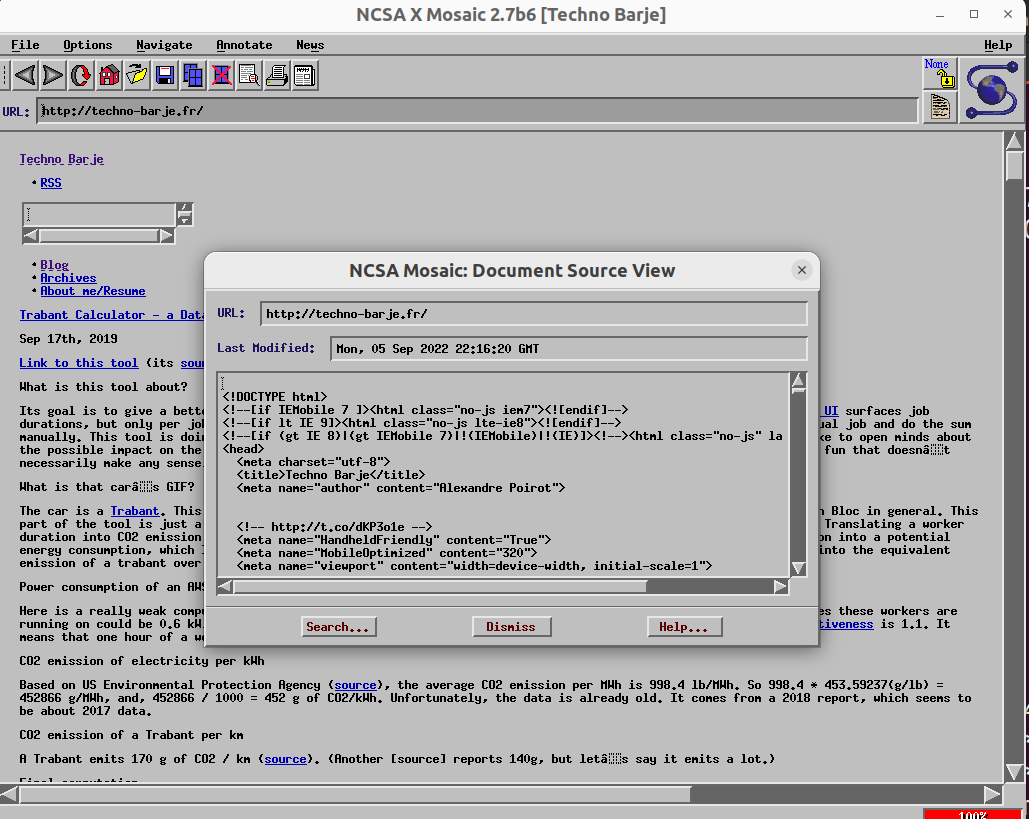Click down arrow of main page scrollbar
1029x819 pixels.
coord(1014,772)
